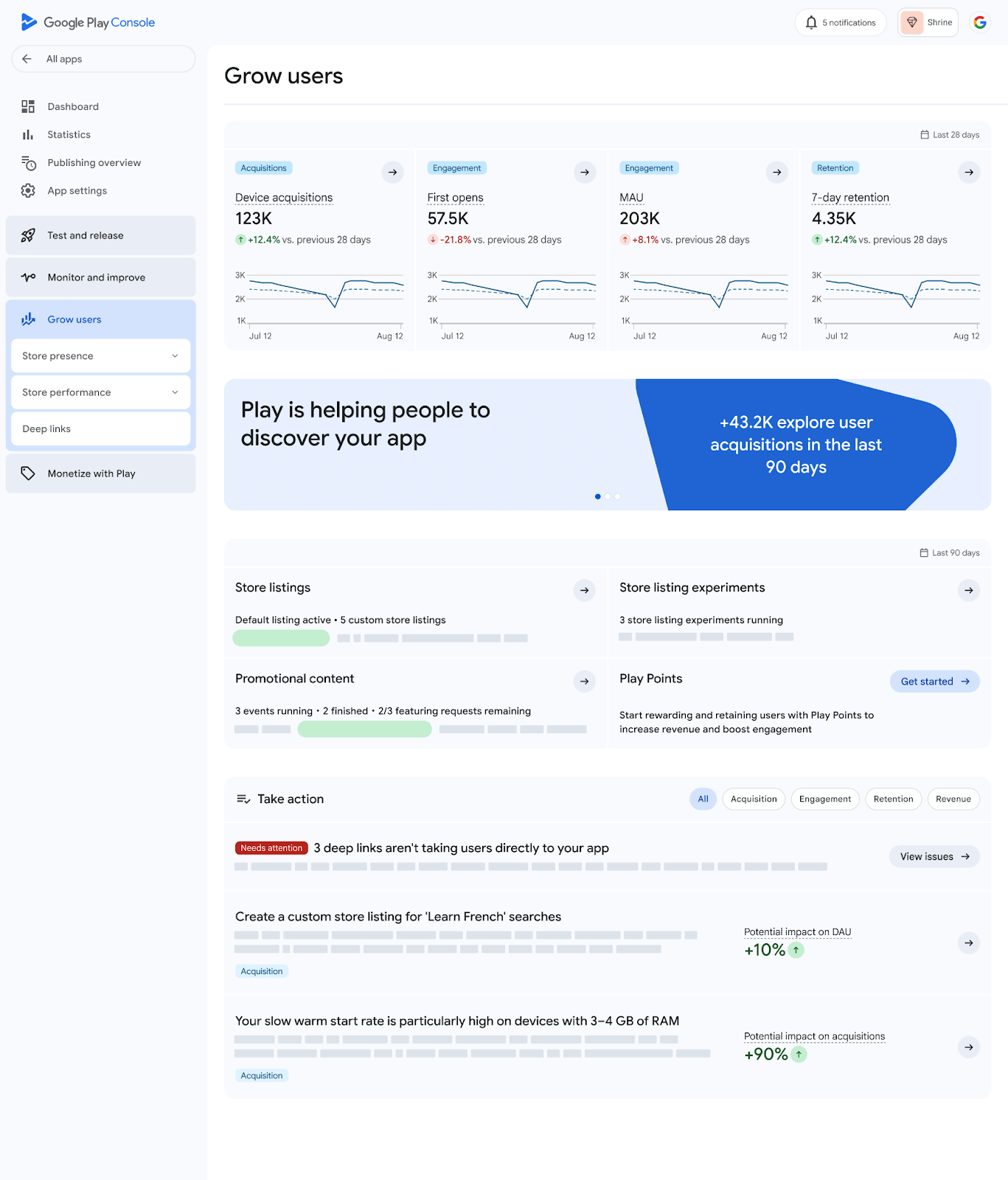Click the Statistics bar chart icon
The width and height of the screenshot is (1008, 1180).
pyautogui.click(x=28, y=135)
